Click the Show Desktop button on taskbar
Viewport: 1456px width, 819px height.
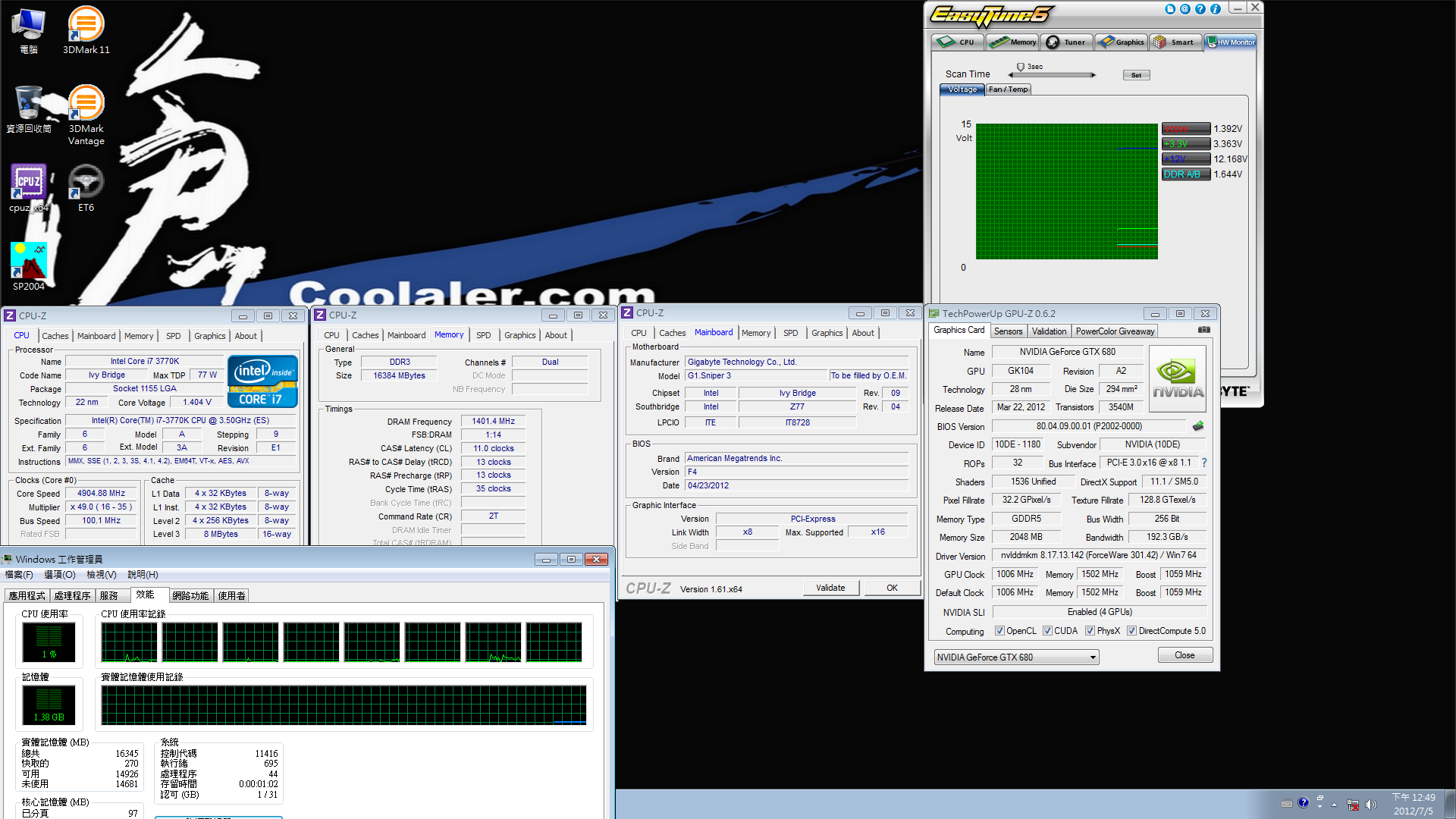(1449, 804)
